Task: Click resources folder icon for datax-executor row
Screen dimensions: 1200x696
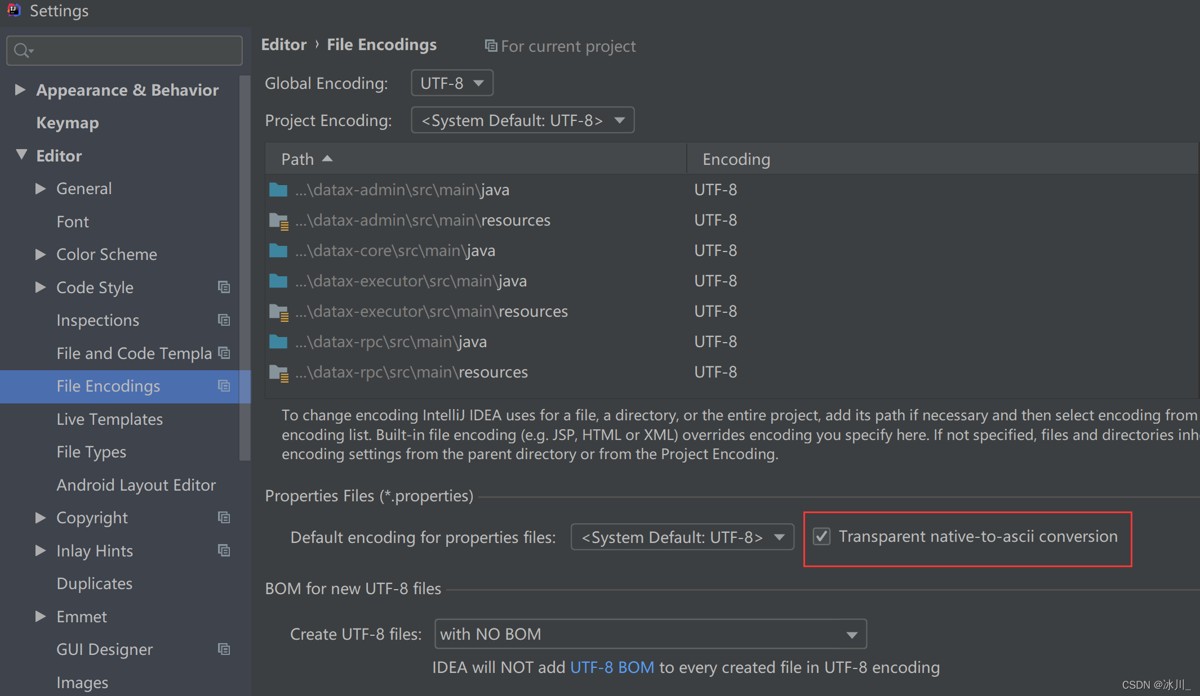Action: [x=279, y=312]
